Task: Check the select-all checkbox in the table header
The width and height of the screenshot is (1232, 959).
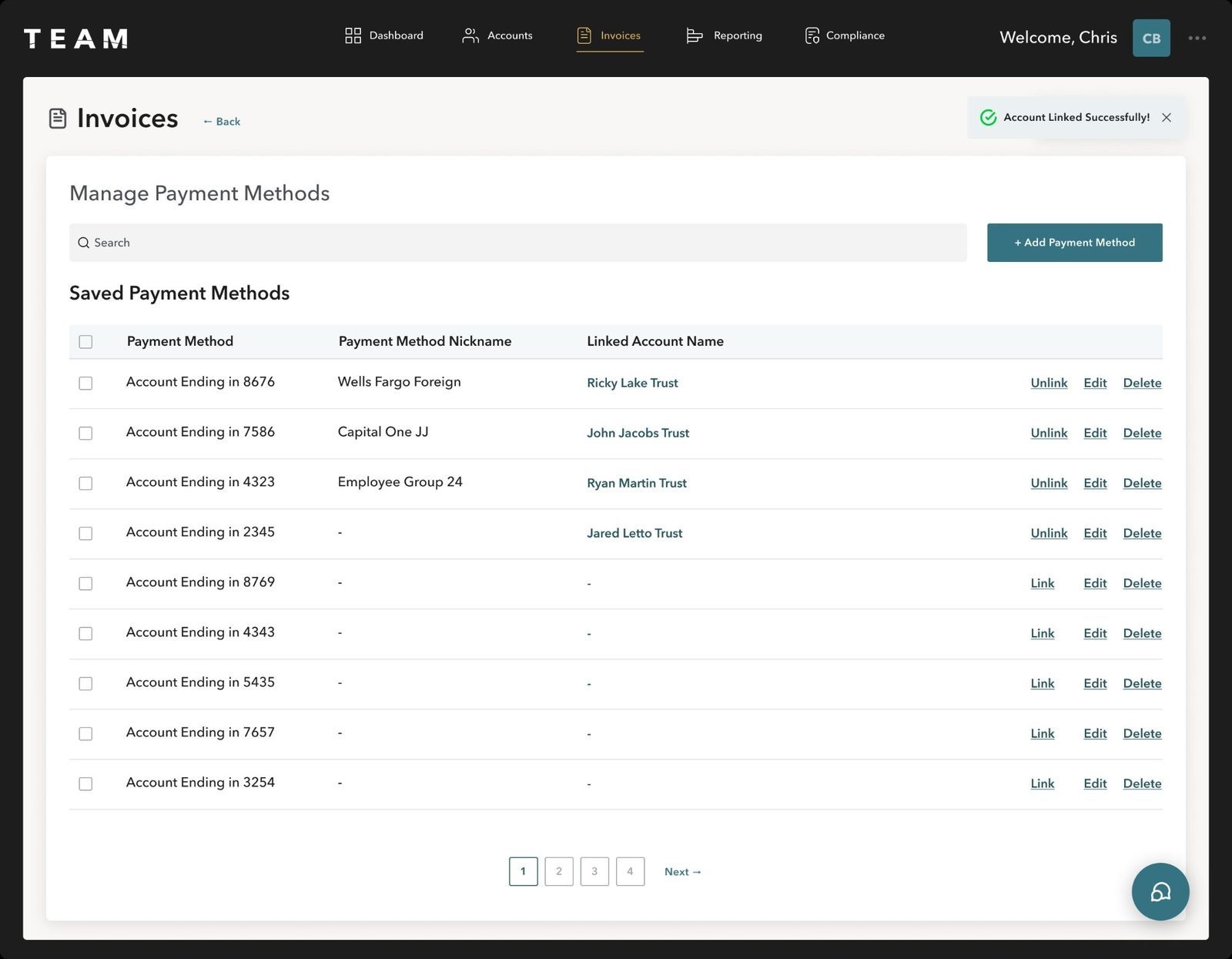Action: tap(85, 341)
